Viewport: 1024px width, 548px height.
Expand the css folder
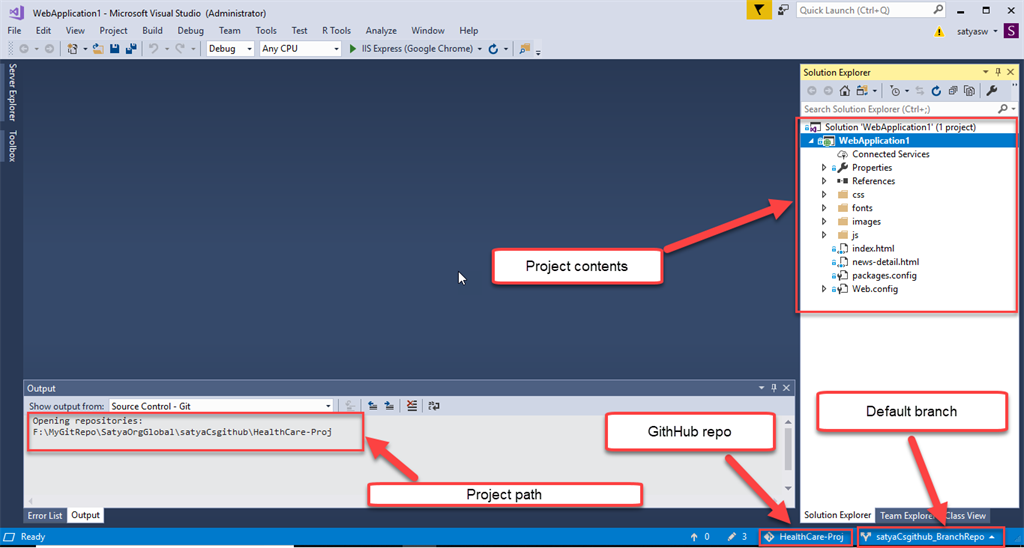click(x=824, y=195)
